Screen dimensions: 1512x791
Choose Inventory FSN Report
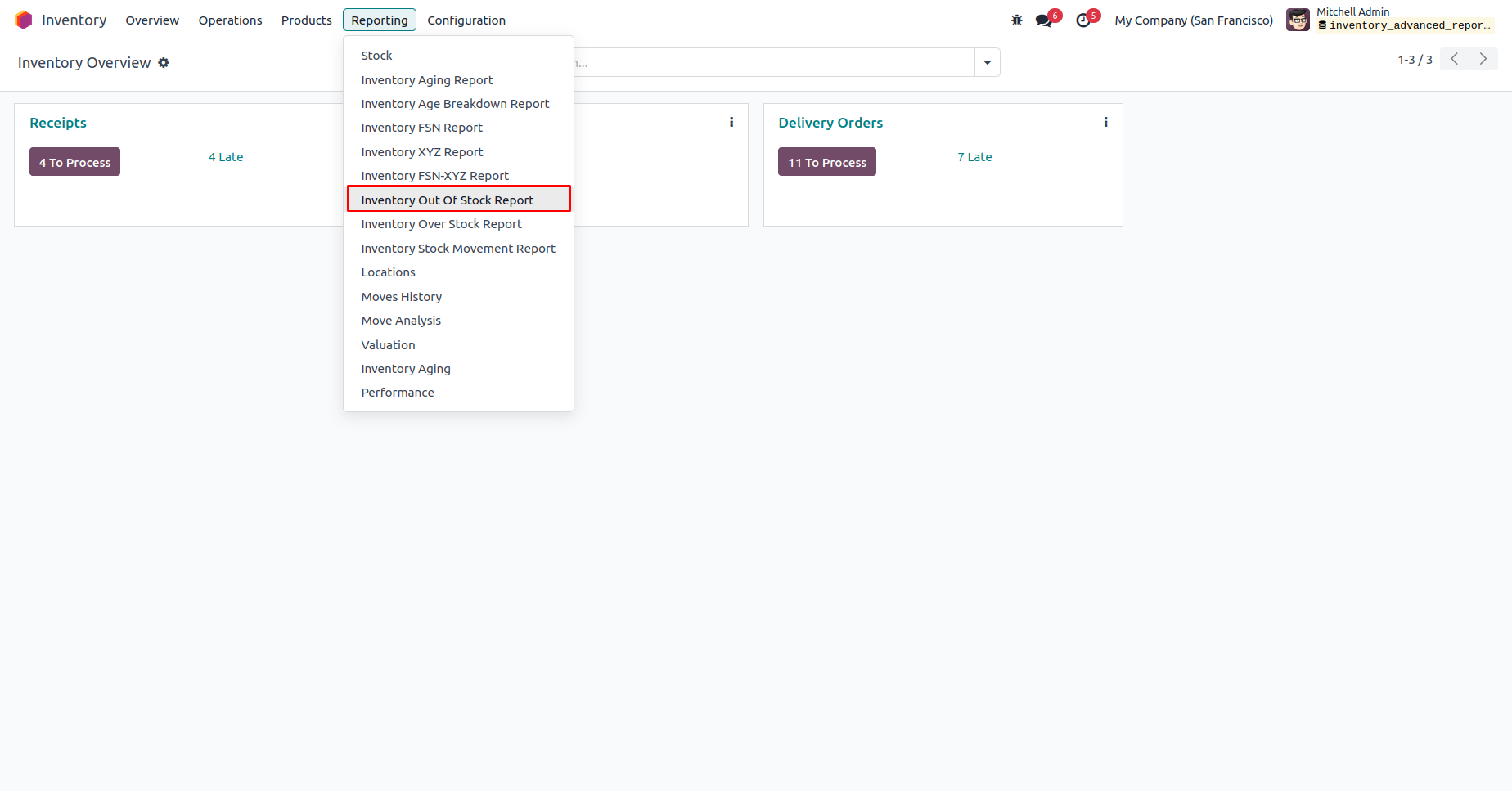458,128
